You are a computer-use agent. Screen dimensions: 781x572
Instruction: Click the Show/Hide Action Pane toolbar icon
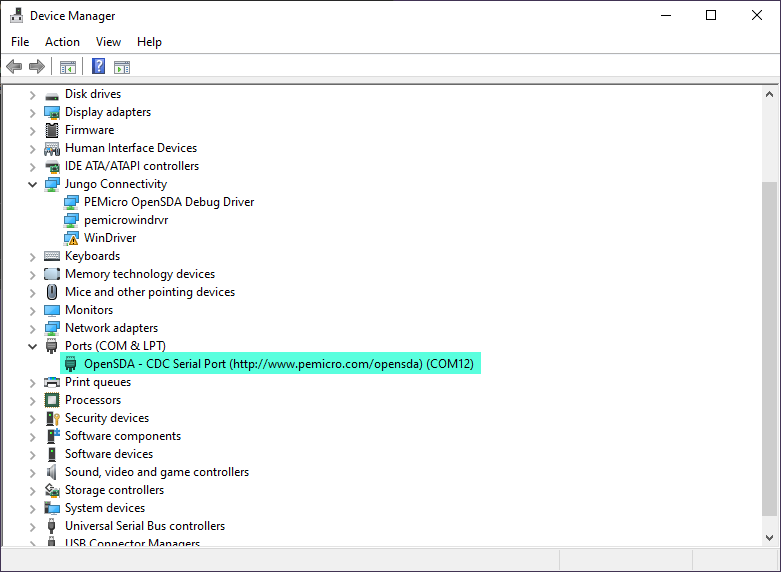[x=122, y=67]
